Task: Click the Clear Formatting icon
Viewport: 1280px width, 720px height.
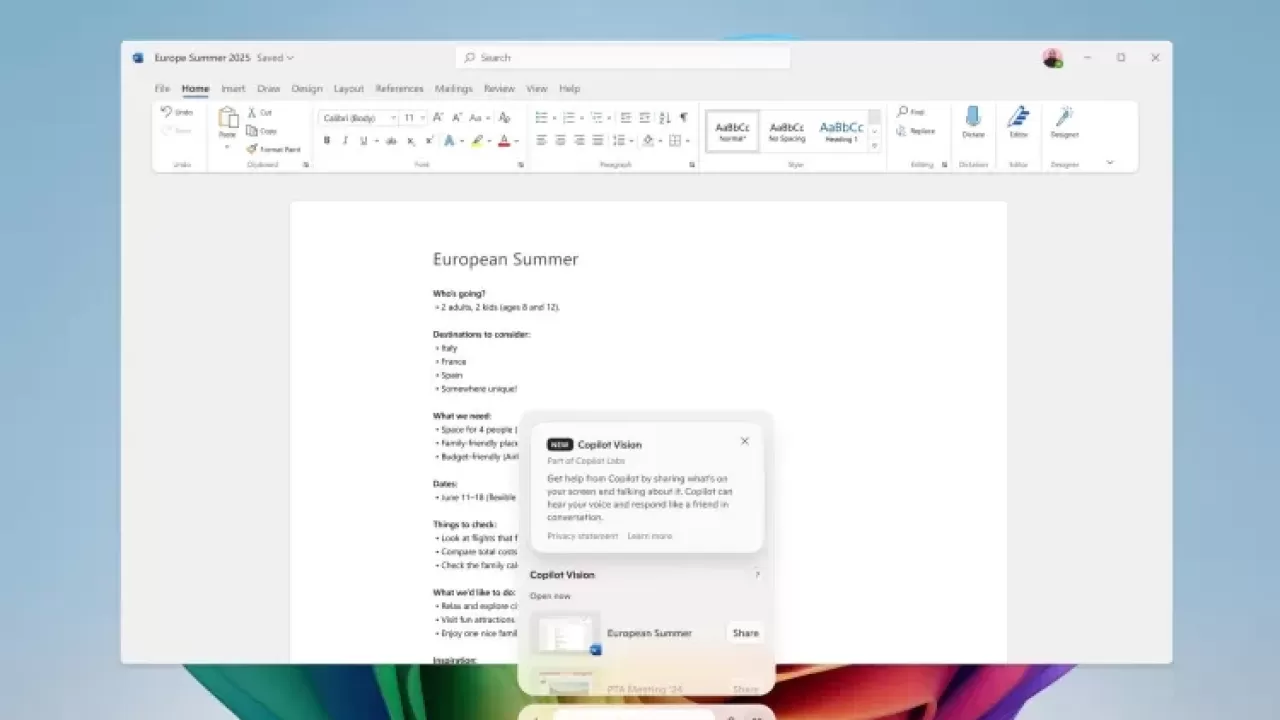Action: (x=505, y=118)
